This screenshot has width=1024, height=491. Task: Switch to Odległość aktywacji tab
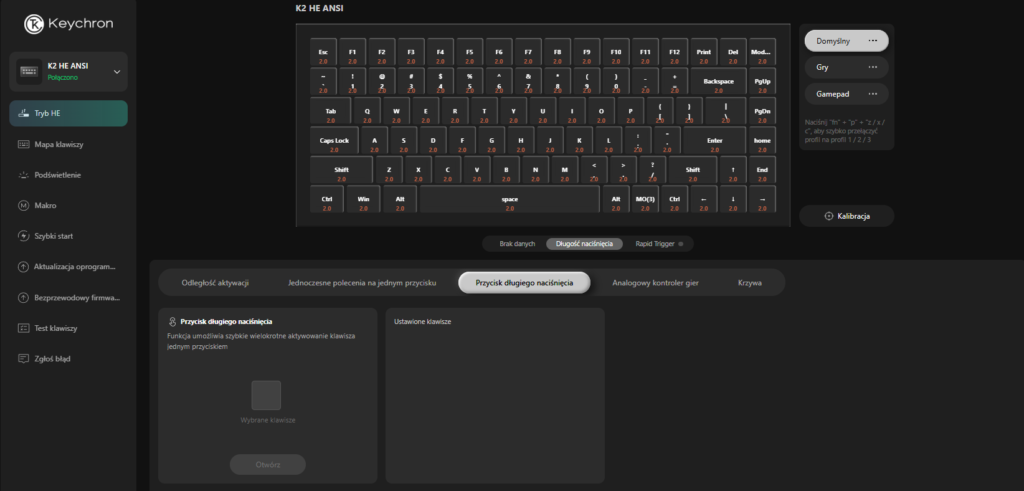[215, 283]
